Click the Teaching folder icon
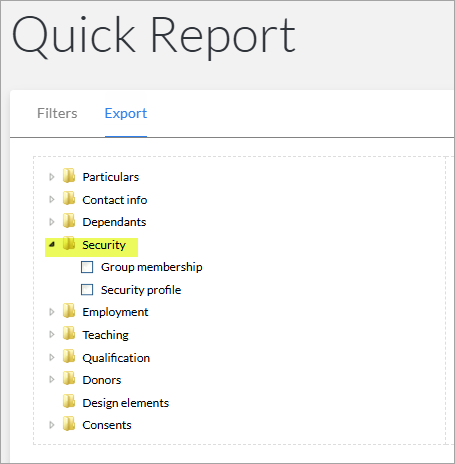Screen dimensions: 455x464 coord(69,333)
